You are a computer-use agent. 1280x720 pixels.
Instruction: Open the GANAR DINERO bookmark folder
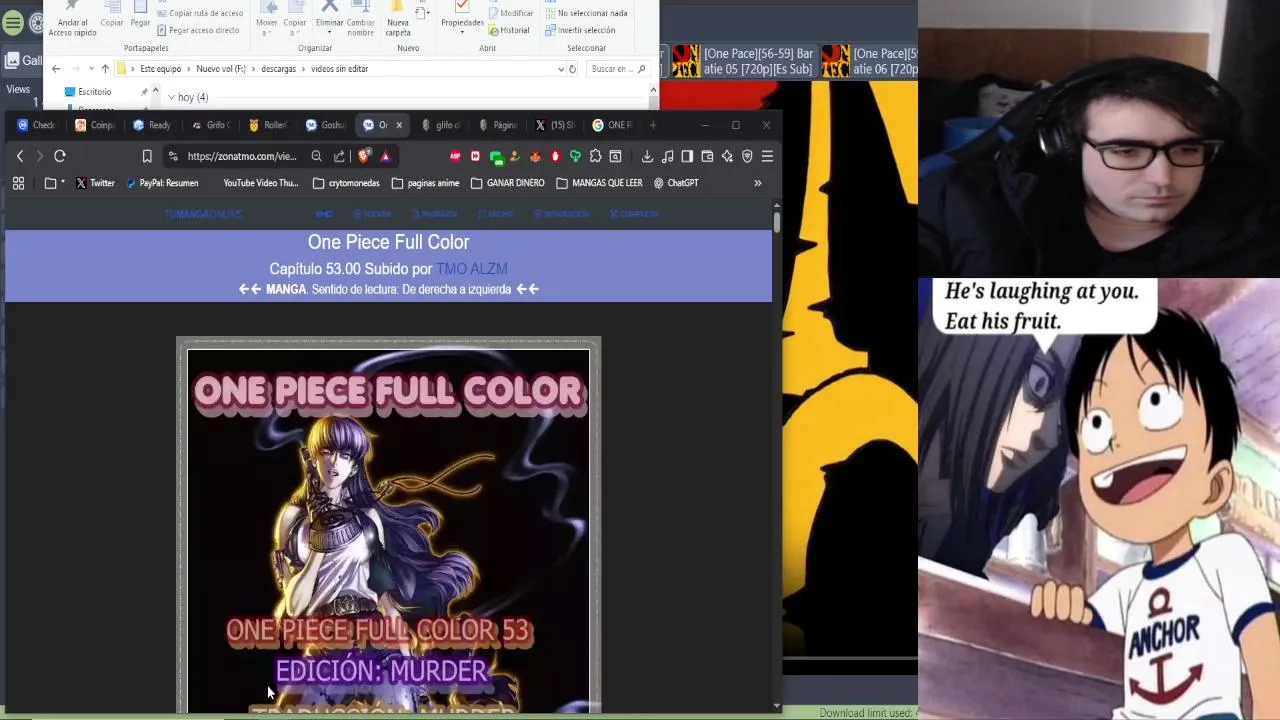[507, 183]
